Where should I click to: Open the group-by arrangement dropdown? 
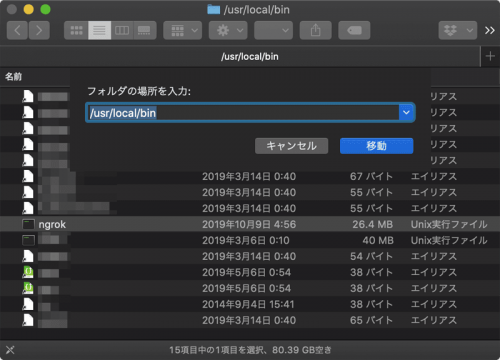click(183, 31)
